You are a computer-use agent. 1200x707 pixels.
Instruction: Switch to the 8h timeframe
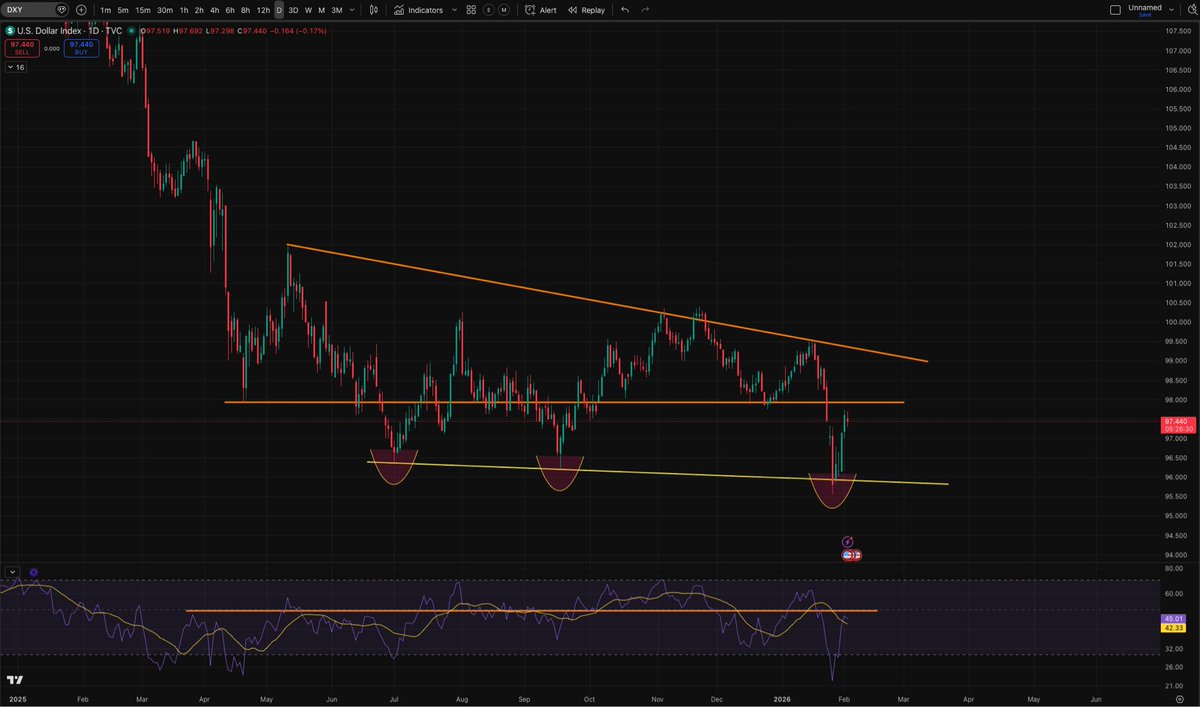[x=246, y=9]
